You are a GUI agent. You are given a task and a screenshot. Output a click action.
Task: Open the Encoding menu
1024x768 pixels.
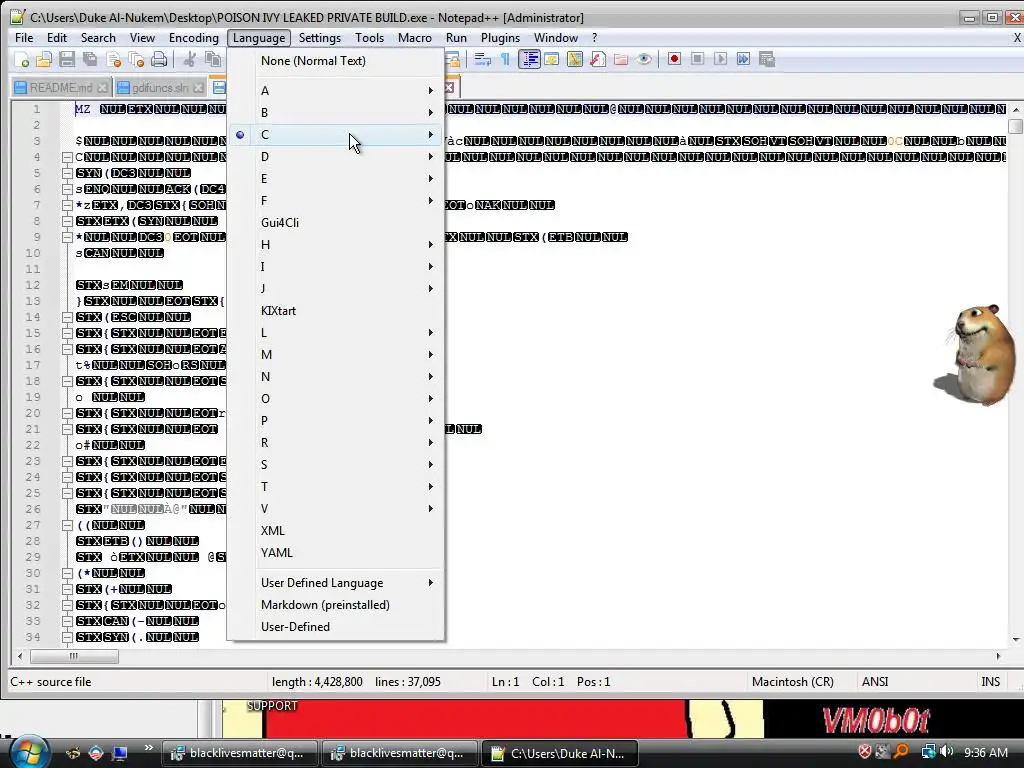point(193,38)
